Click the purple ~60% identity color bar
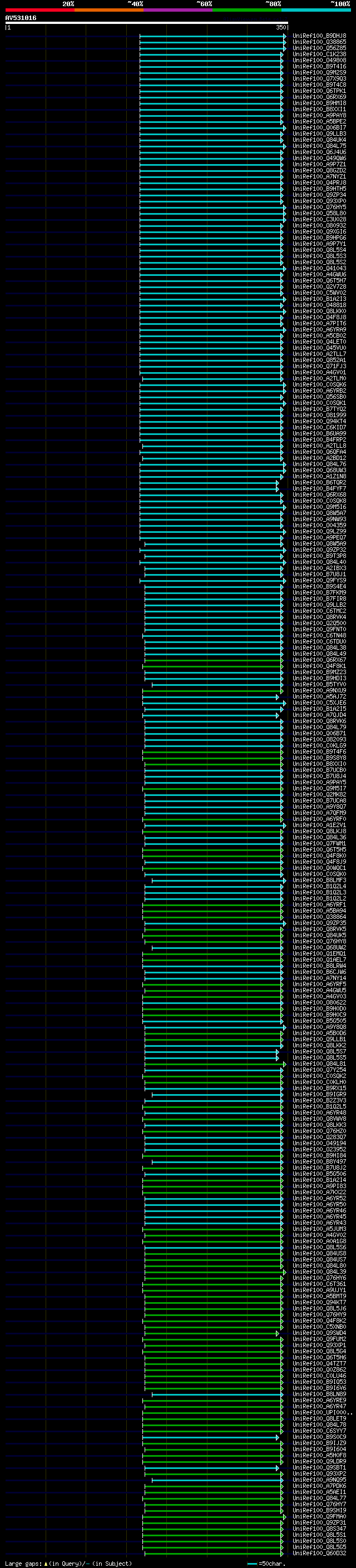The image size is (356, 1568). [x=179, y=10]
